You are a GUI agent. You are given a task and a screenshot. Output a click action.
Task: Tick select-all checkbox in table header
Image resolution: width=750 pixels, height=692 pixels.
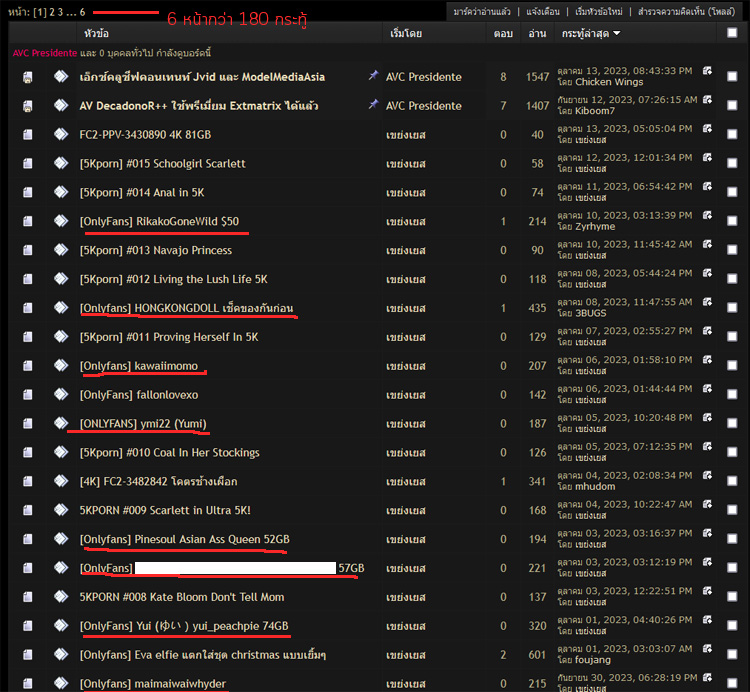[732, 33]
